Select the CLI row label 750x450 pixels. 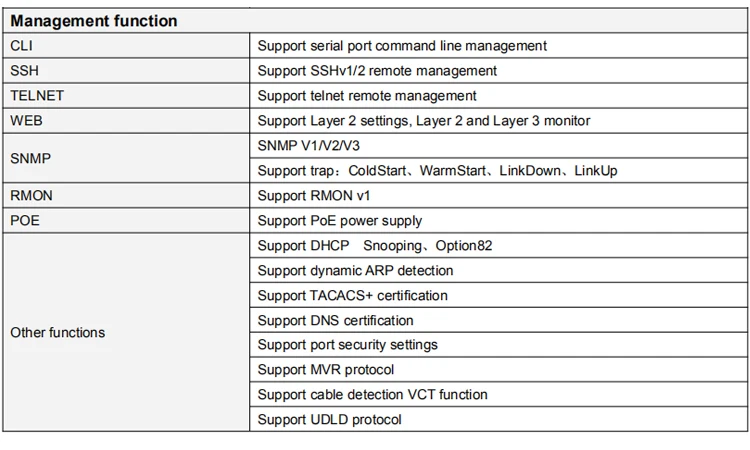pyautogui.click(x=22, y=46)
